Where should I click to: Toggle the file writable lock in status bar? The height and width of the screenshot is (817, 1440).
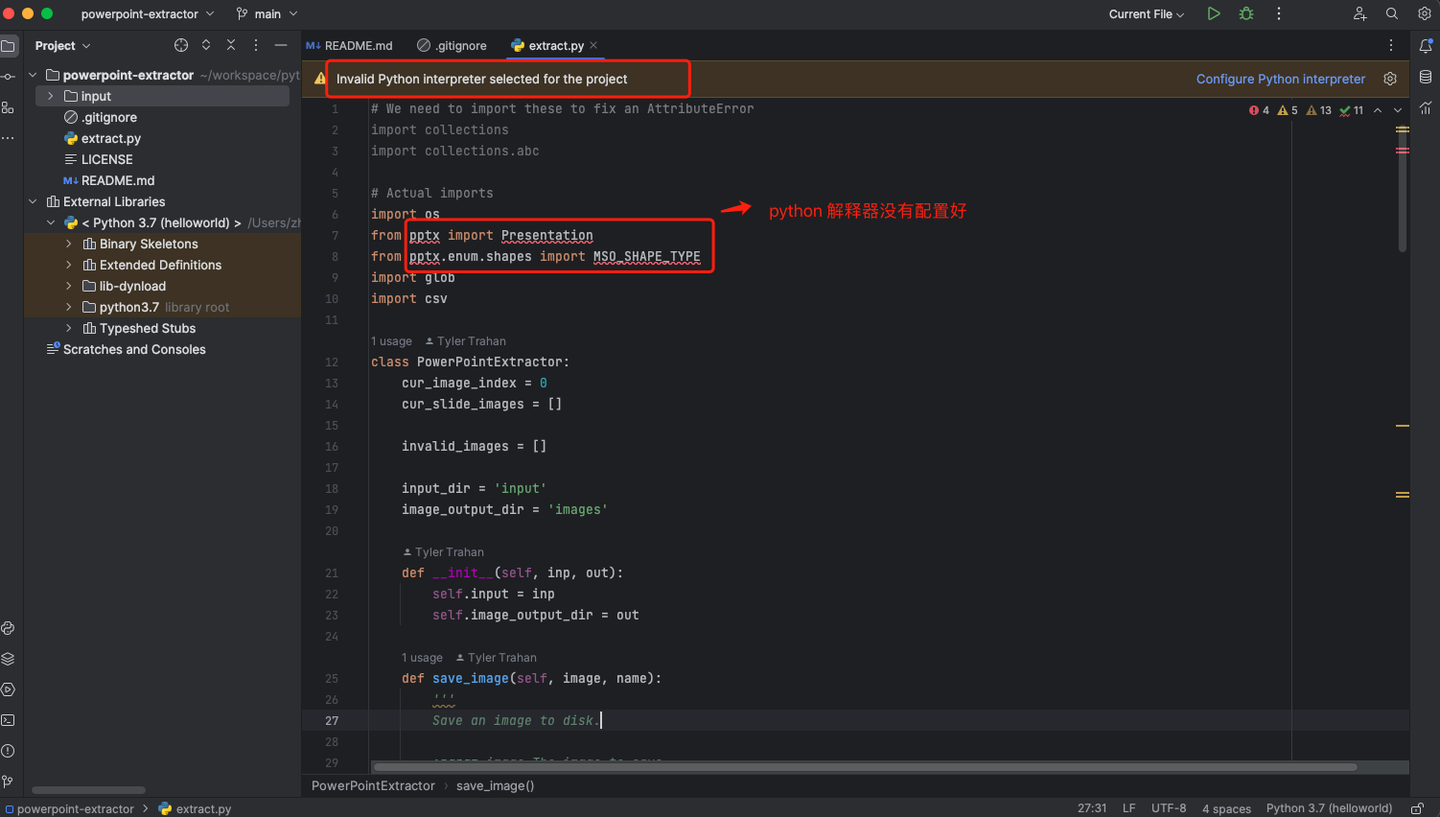[x=1417, y=808]
